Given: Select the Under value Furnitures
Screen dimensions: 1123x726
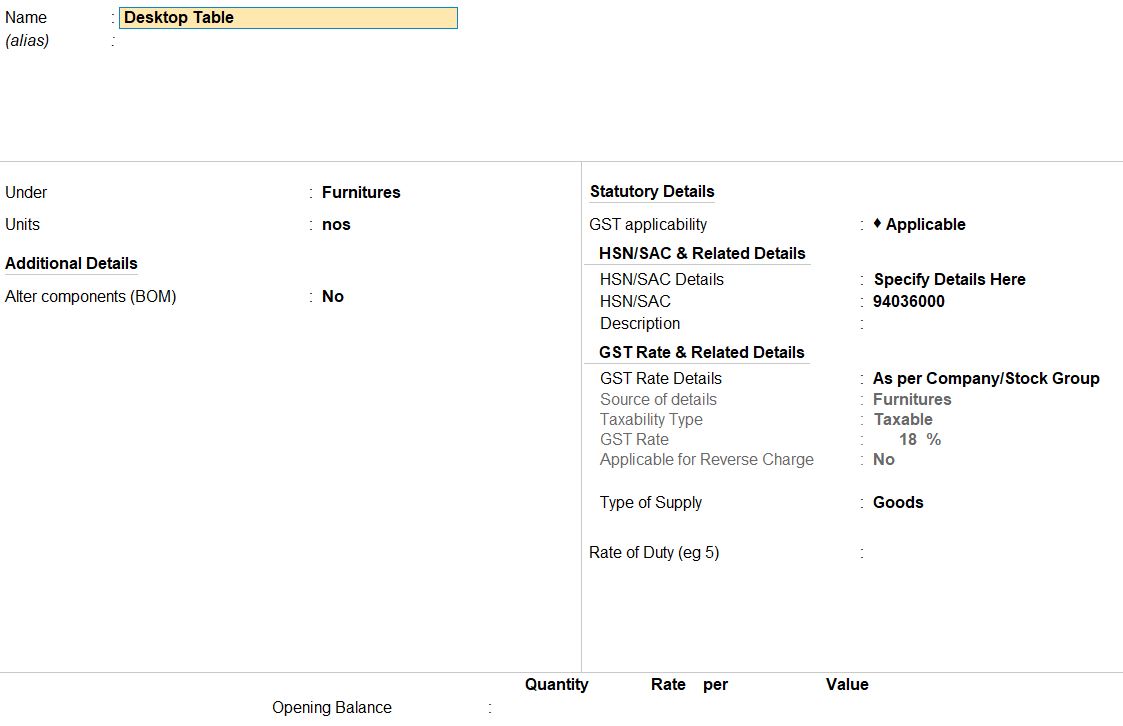Looking at the screenshot, I should pyautogui.click(x=361, y=193).
